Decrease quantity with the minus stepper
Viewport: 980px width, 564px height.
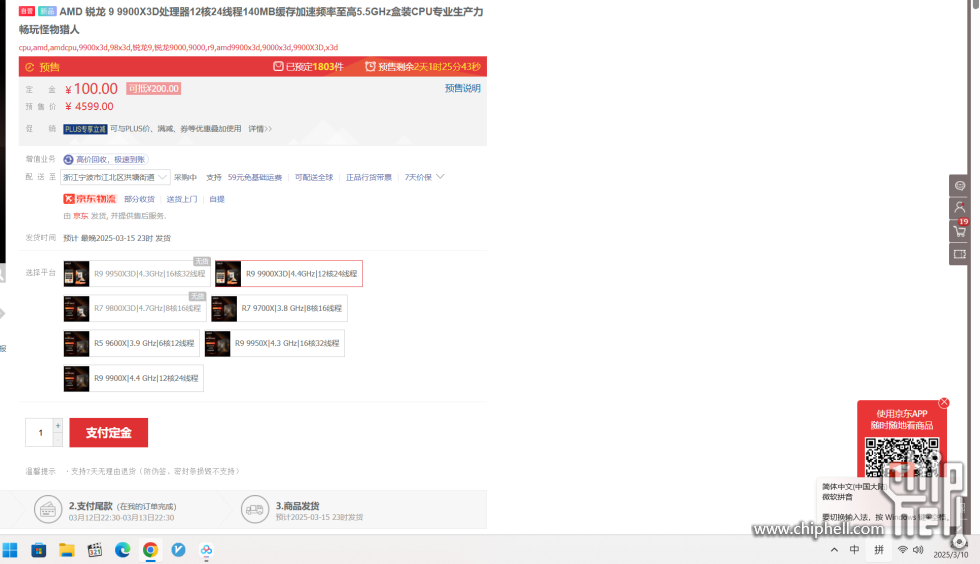[x=58, y=440]
